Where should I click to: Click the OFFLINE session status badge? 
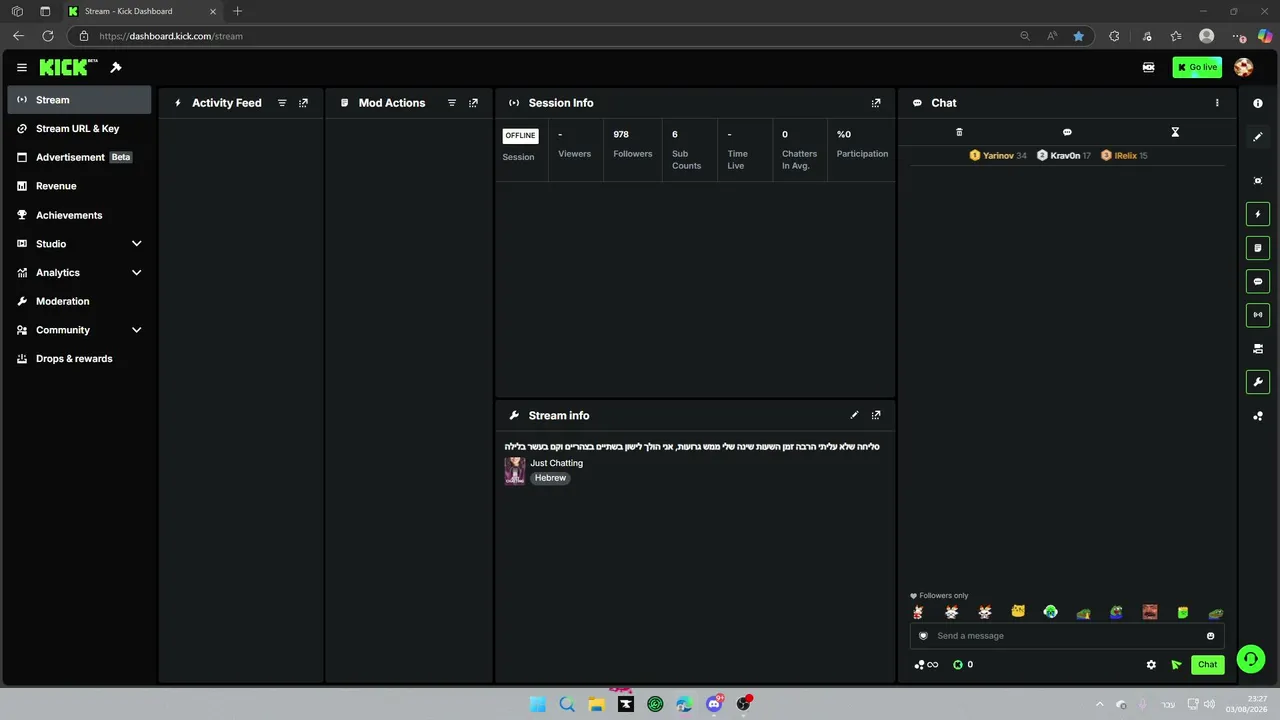520,136
